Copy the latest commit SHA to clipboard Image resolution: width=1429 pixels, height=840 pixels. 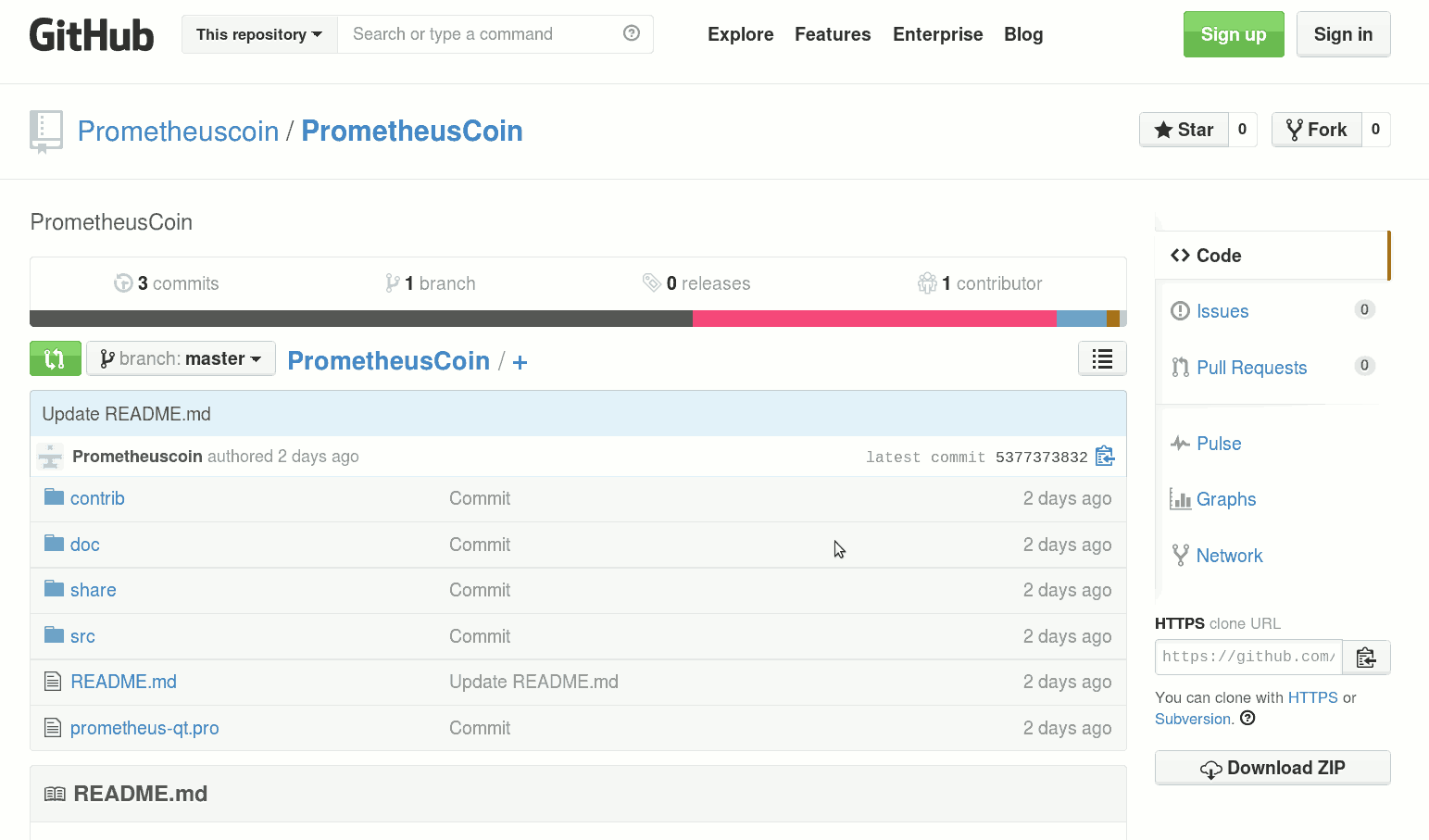[1105, 456]
